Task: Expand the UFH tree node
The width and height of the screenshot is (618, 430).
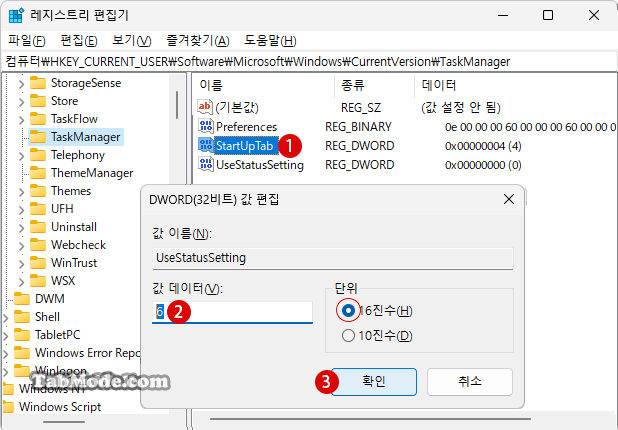Action: coord(22,210)
